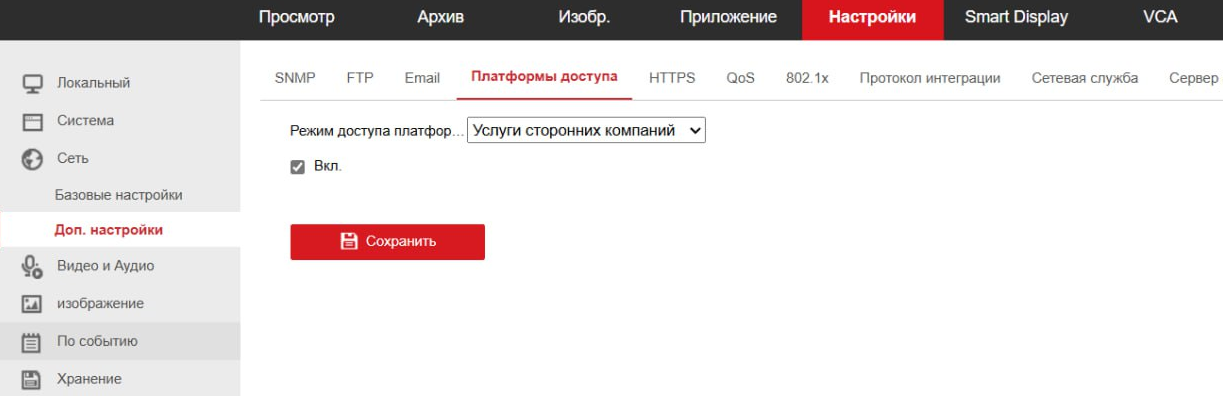This screenshot has width=1223, height=396.
Task: Open the Сетевая служба tab
Action: point(1084,79)
